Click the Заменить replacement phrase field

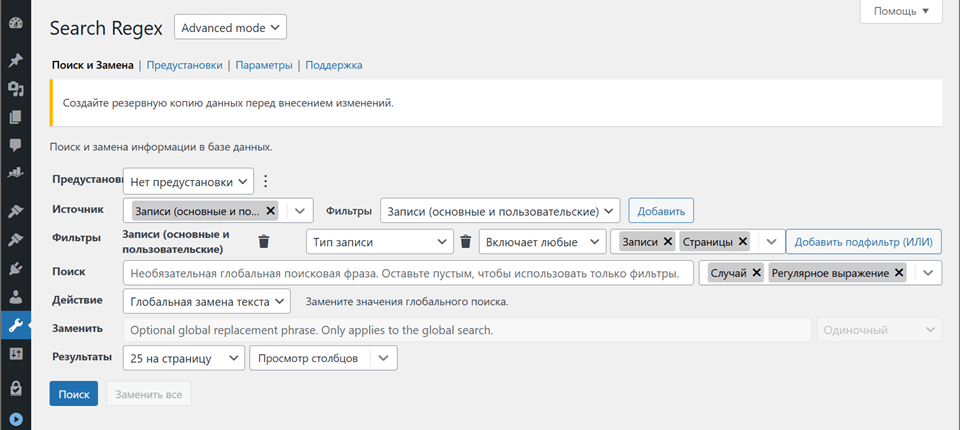(467, 330)
